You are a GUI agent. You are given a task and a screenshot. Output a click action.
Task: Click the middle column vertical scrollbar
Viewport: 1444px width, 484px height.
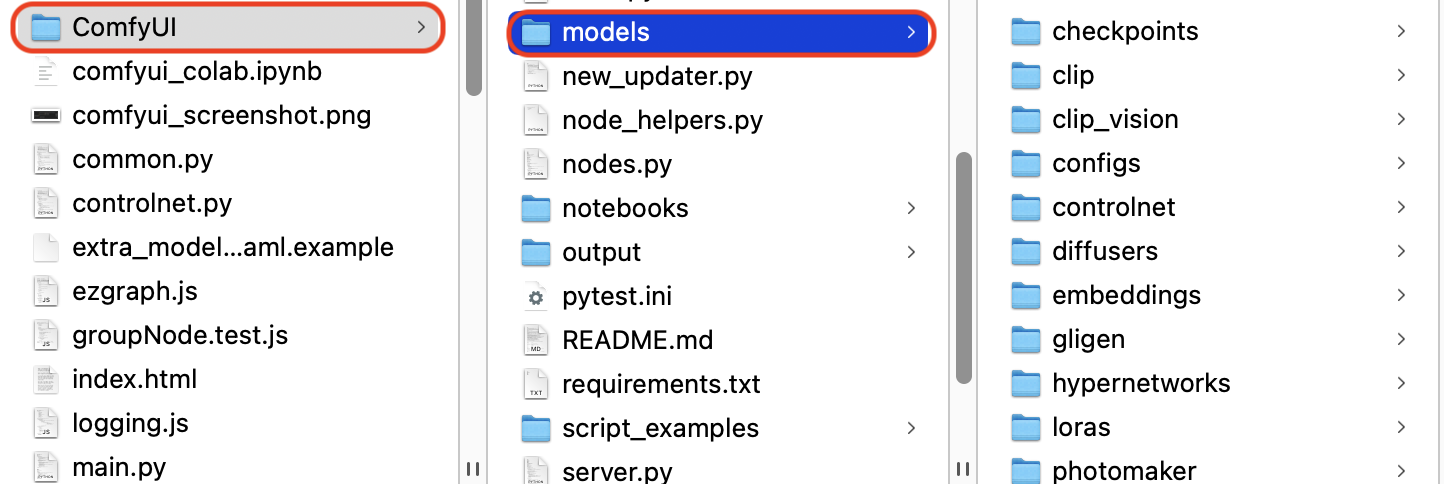pyautogui.click(x=963, y=268)
